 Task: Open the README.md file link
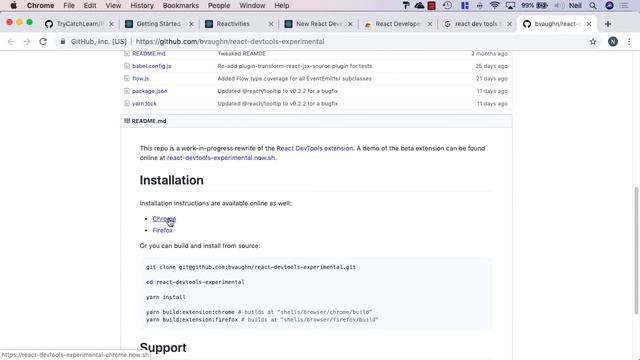[149, 53]
